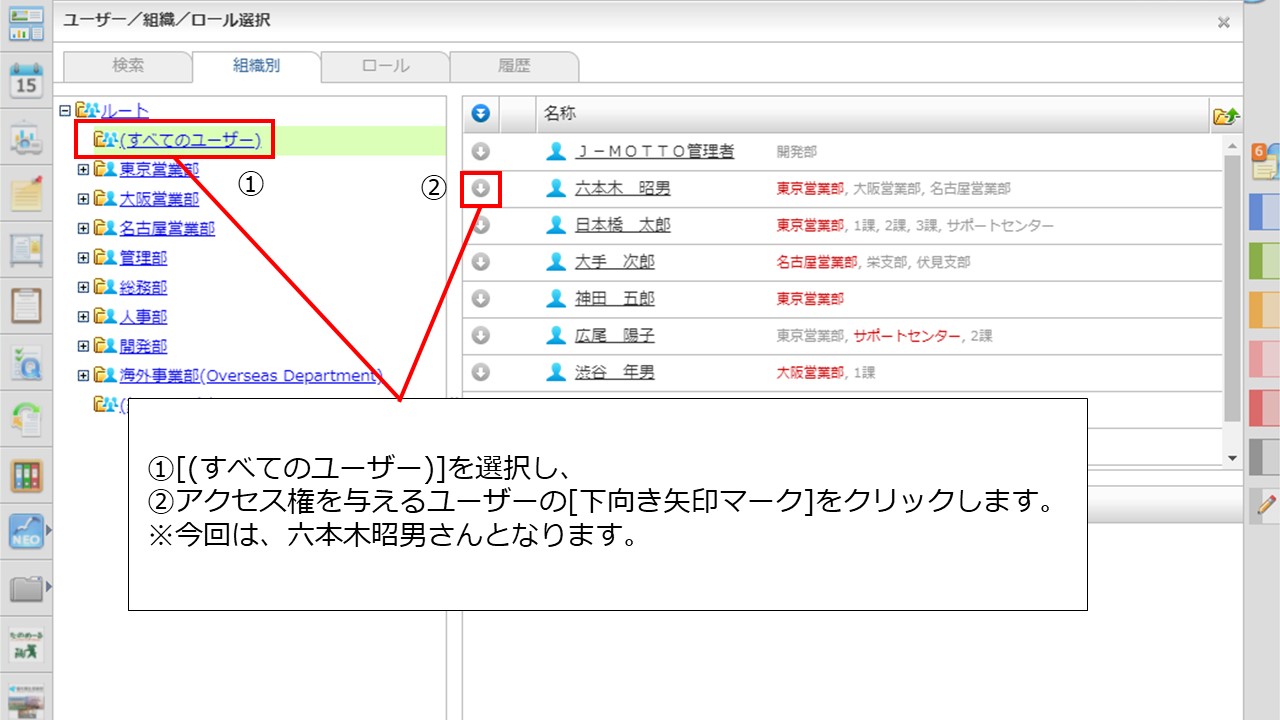Close the ユーザー/組織/ロール選択 dialog
The image size is (1280, 720).
click(x=1223, y=22)
